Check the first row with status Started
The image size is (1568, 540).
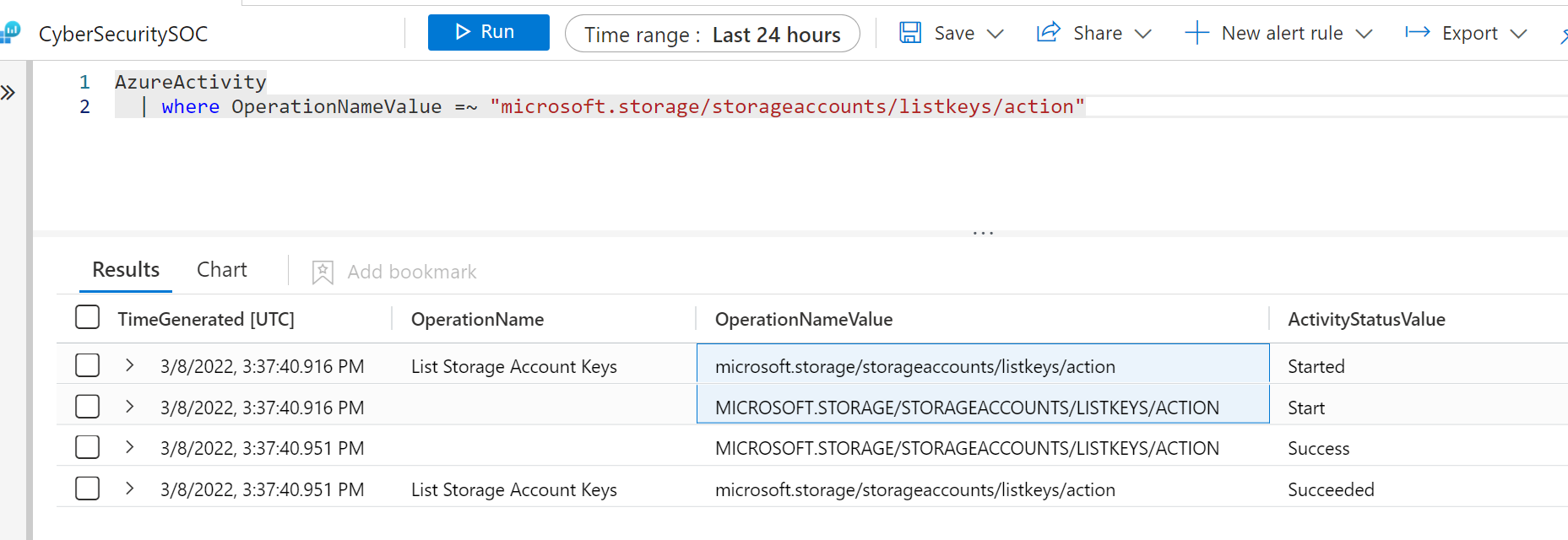coord(87,365)
